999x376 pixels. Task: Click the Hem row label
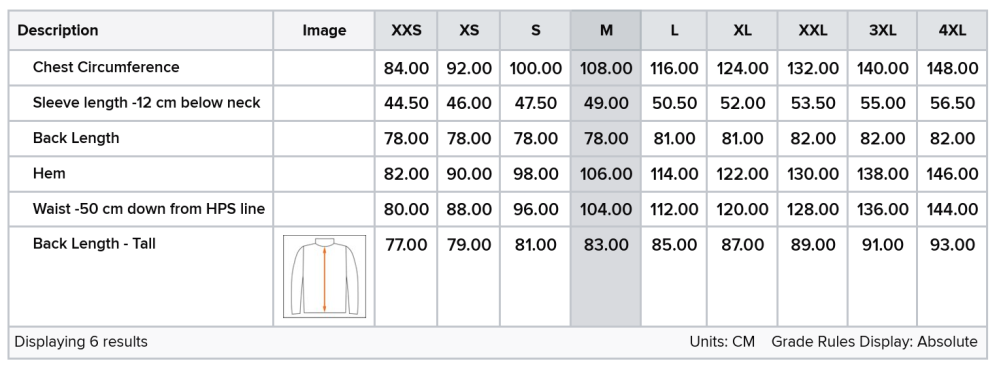coord(49,173)
